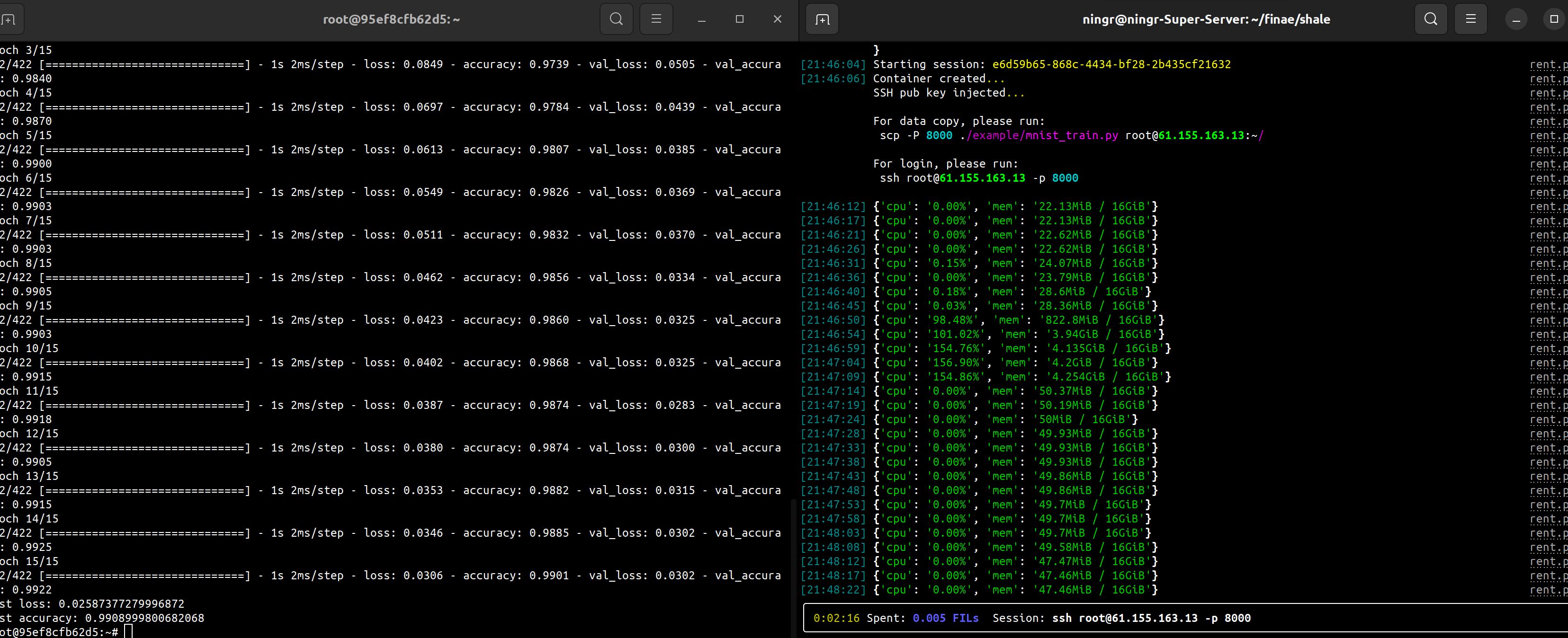Screen dimensions: 1568x638
Task: Open hamburger menu in ningr-Super-Server terminal
Action: coord(1470,19)
